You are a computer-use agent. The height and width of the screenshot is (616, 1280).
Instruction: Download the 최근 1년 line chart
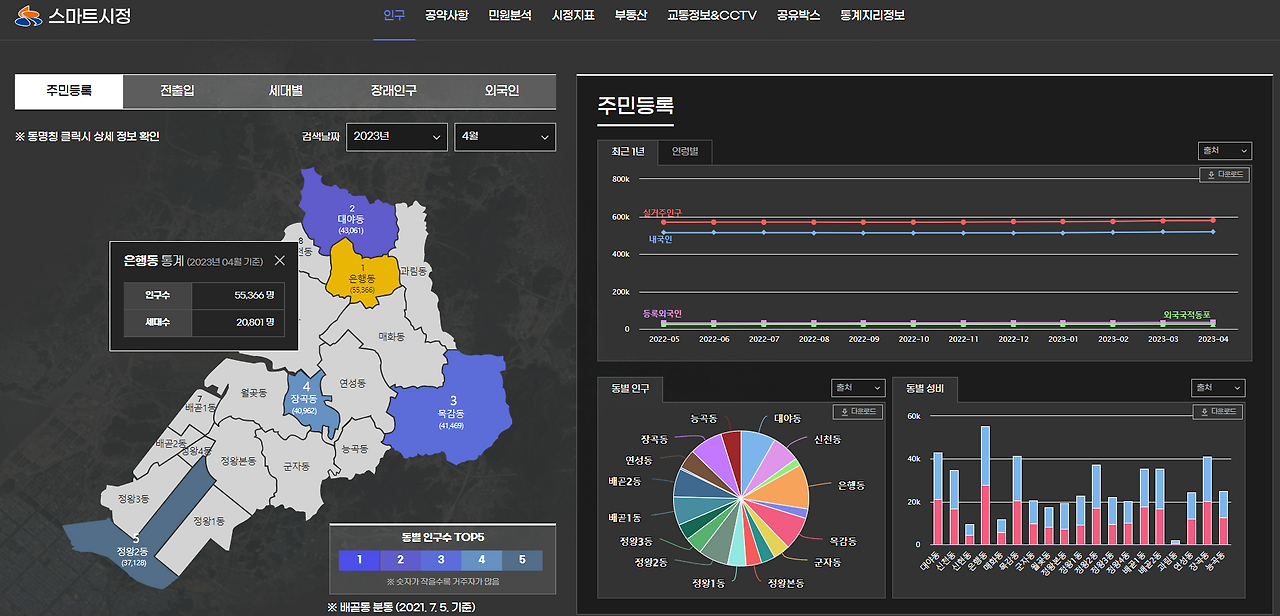click(x=1224, y=175)
